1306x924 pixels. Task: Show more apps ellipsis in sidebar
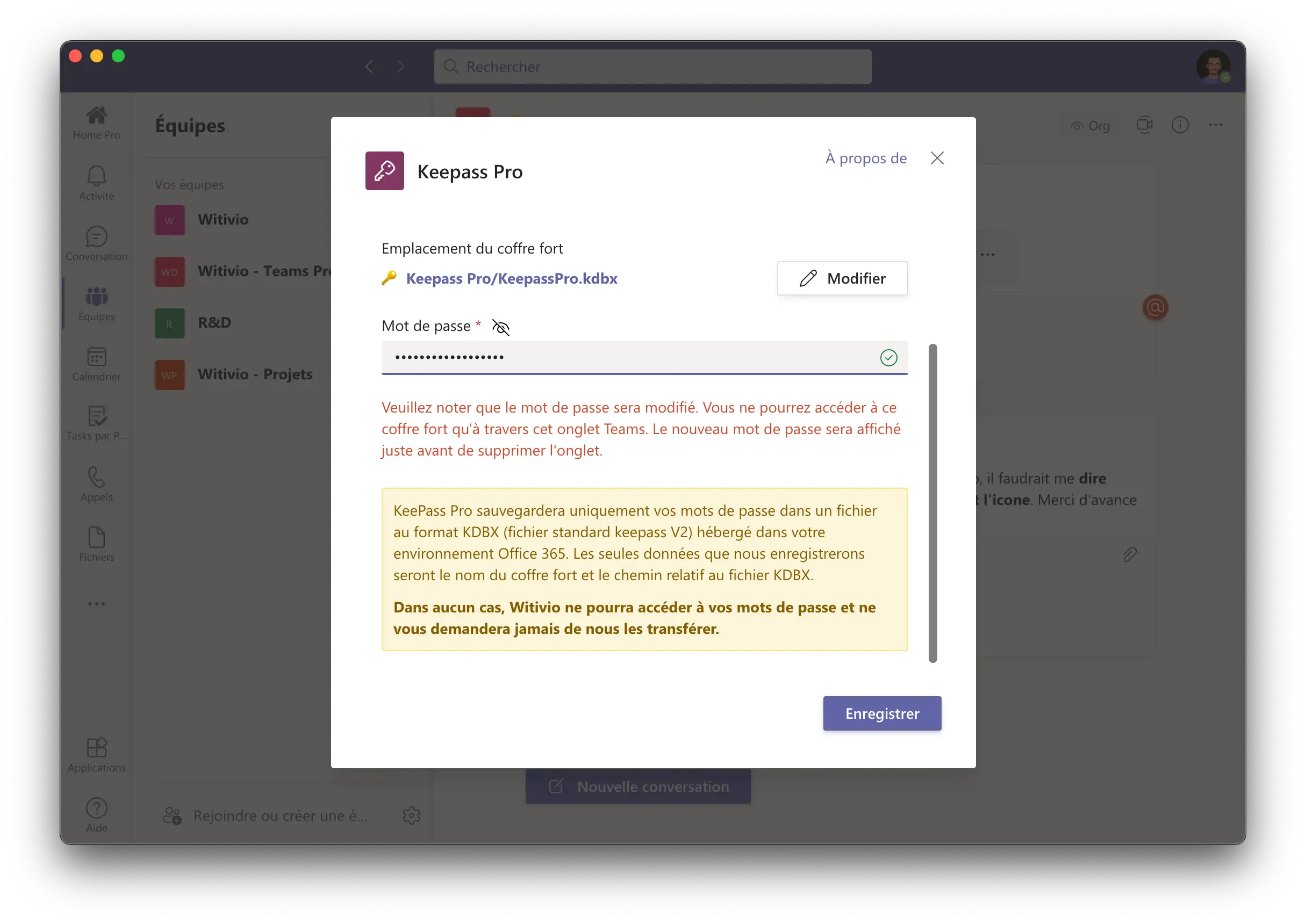[x=96, y=604]
